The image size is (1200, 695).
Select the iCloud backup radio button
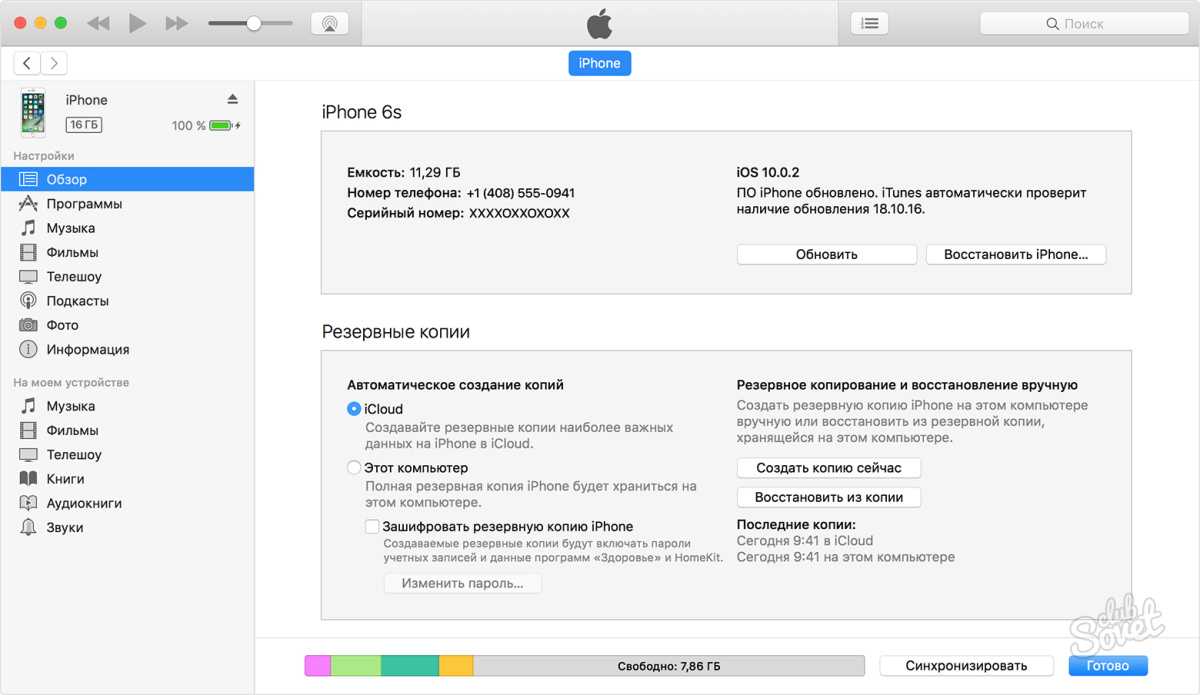pos(354,409)
